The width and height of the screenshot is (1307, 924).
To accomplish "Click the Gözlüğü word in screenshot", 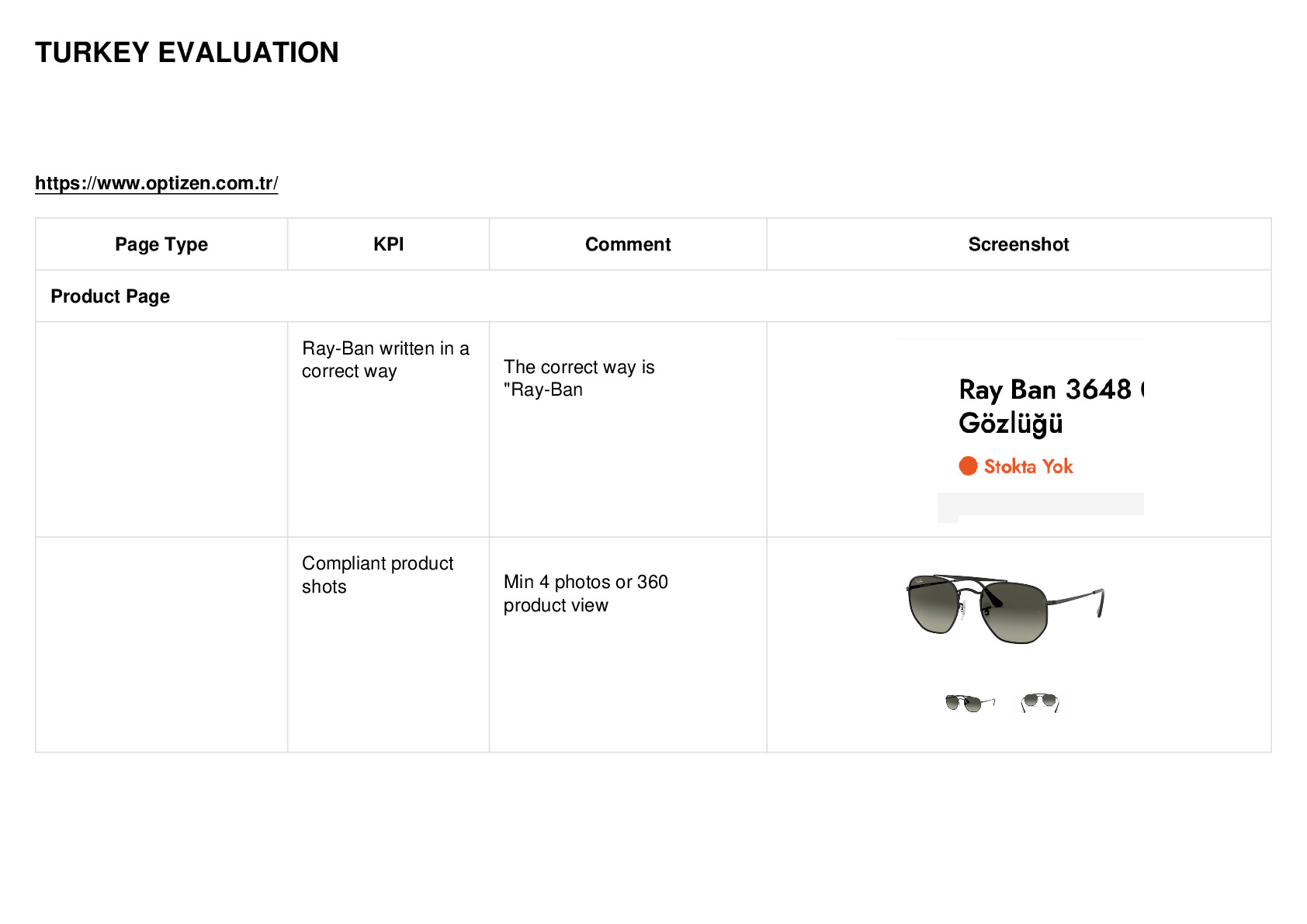I will (1011, 424).
